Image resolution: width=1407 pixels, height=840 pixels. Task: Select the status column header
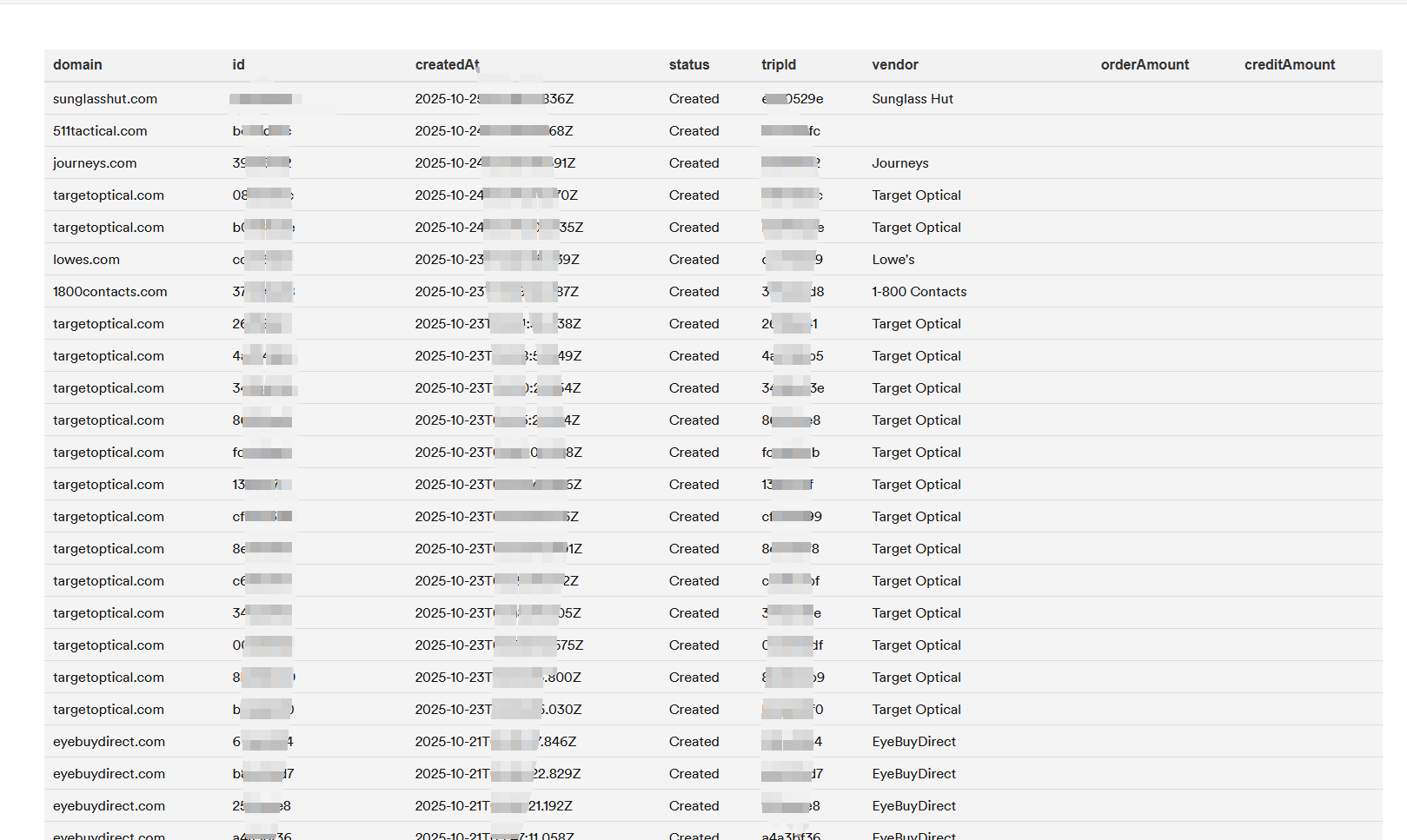tap(688, 65)
